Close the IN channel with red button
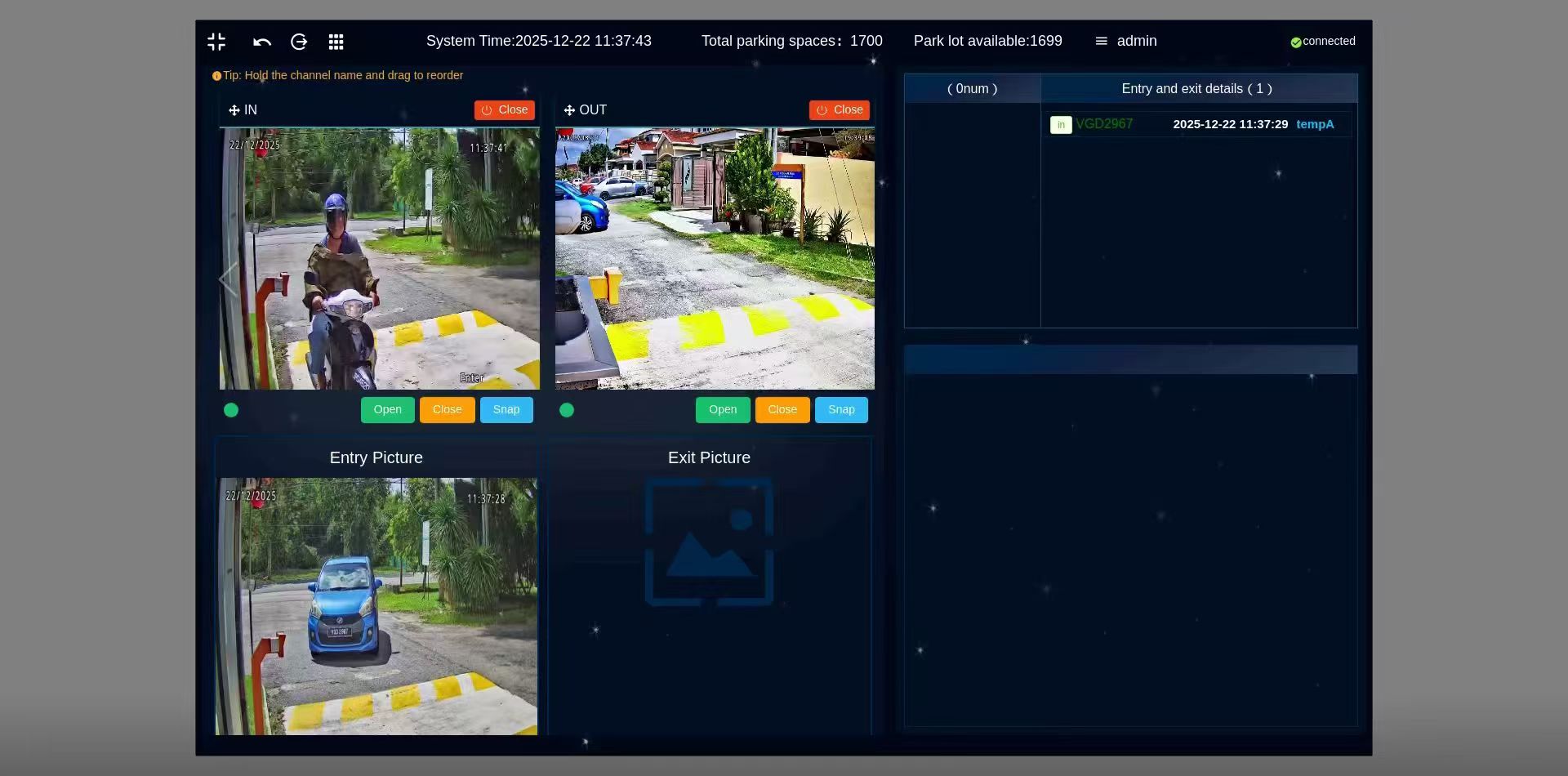The height and width of the screenshot is (776, 1568). (x=505, y=110)
